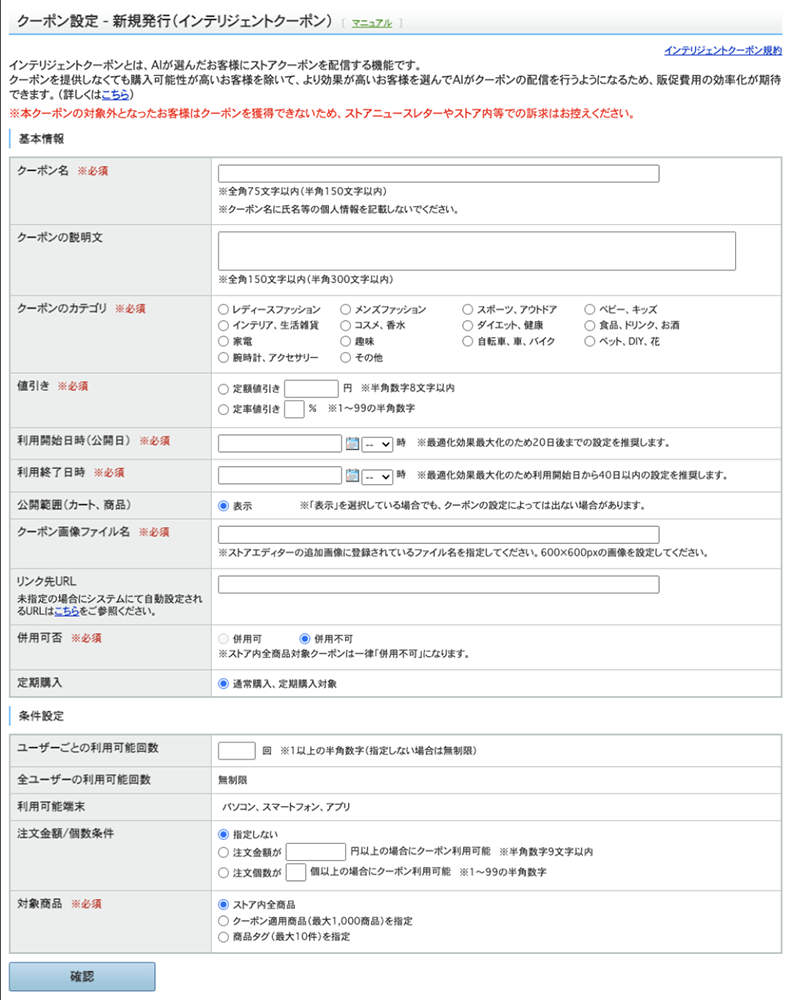Screen dimensions: 800x1000
Task: Choose 定率値引き discount type
Action: (223, 409)
